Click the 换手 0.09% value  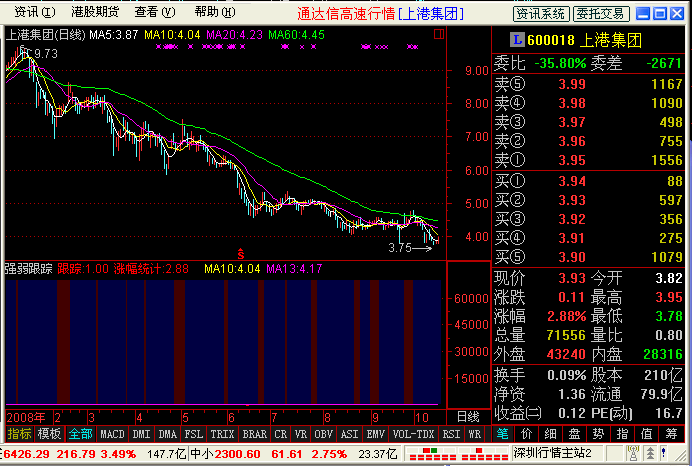pyautogui.click(x=567, y=375)
